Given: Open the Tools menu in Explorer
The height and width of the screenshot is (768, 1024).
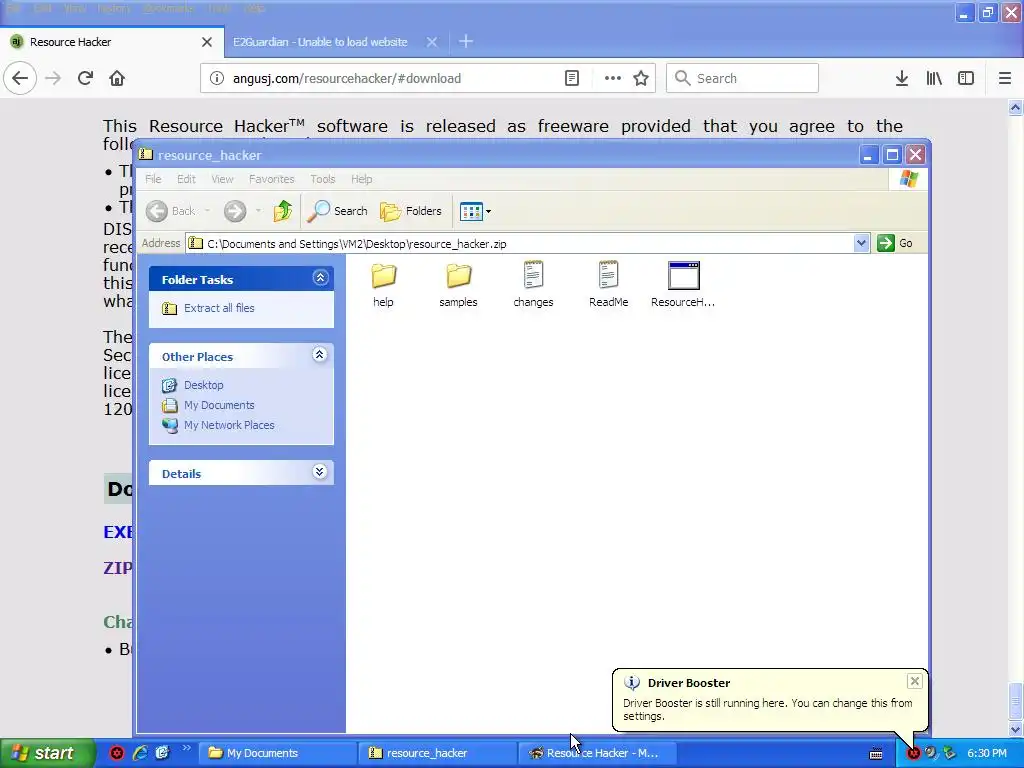Looking at the screenshot, I should 323,179.
